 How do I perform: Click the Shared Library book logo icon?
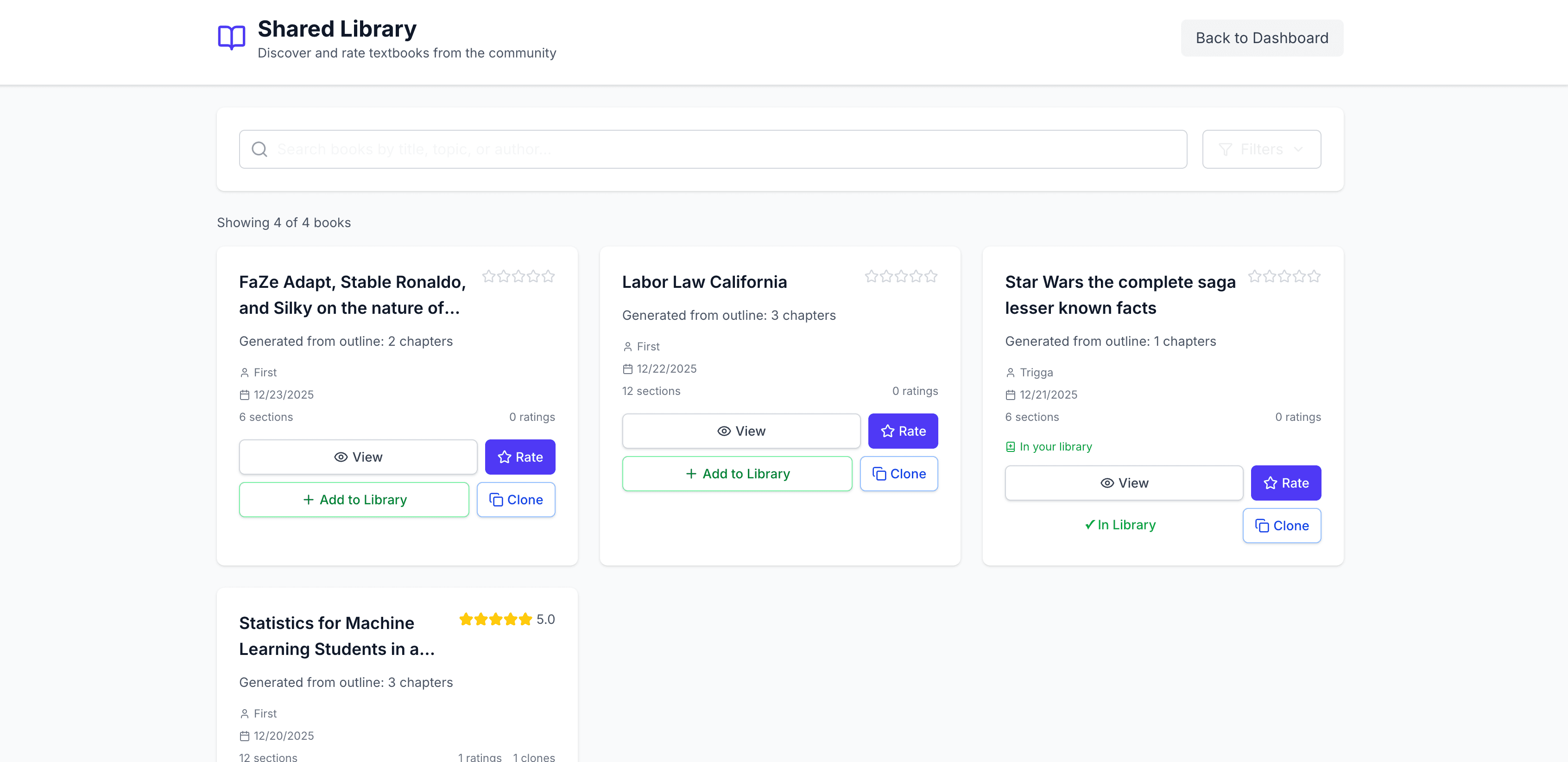click(x=231, y=37)
